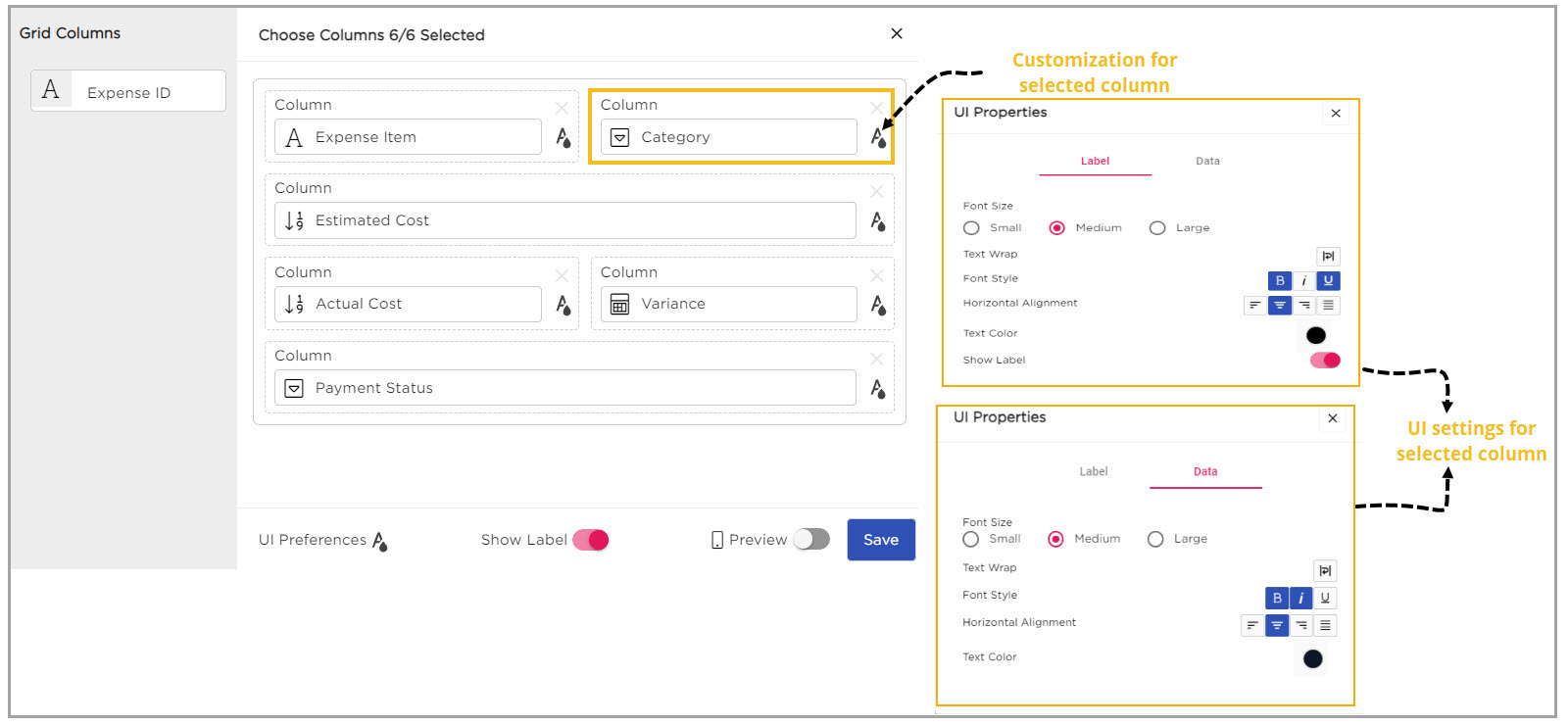Open Text Color swatch in Label panel

click(1315, 335)
